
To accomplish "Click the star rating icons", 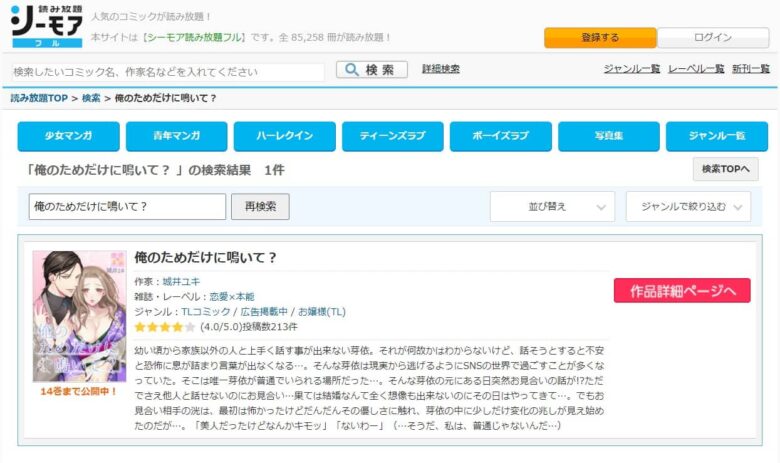I will [165, 327].
